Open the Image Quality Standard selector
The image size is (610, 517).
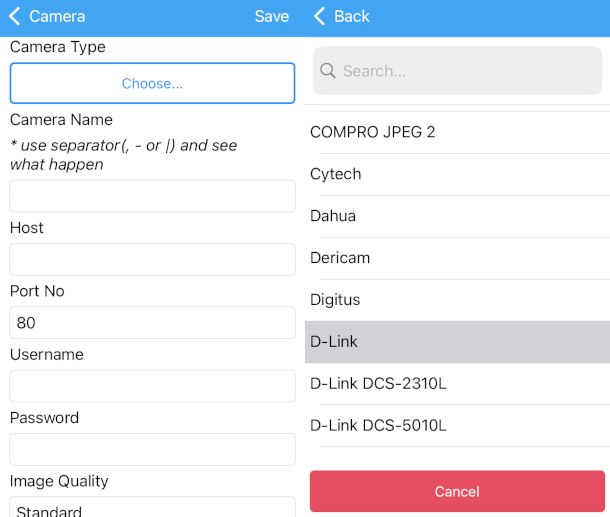coord(152,508)
